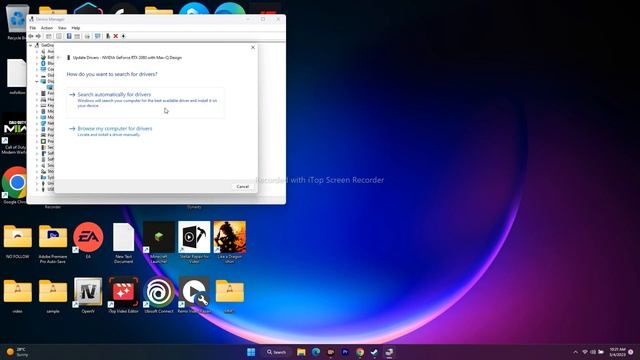This screenshot has width=640, height=360.
Task: Select the video folder on desktop
Action: [x=18, y=296]
